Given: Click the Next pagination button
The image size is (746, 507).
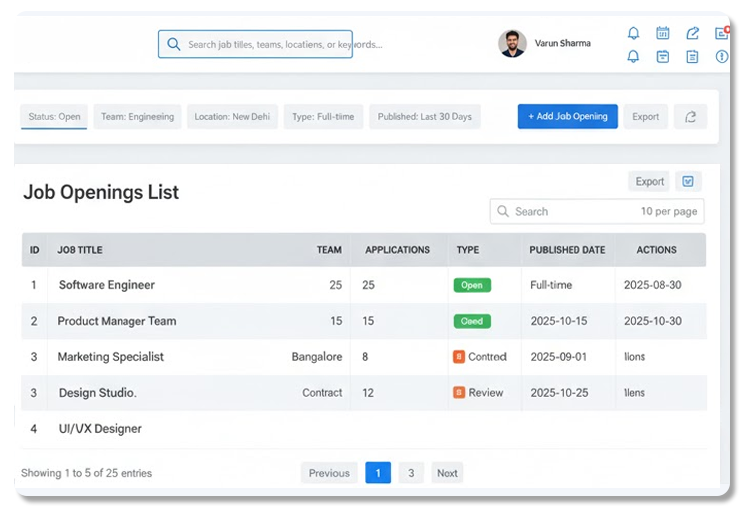Looking at the screenshot, I should [x=447, y=473].
